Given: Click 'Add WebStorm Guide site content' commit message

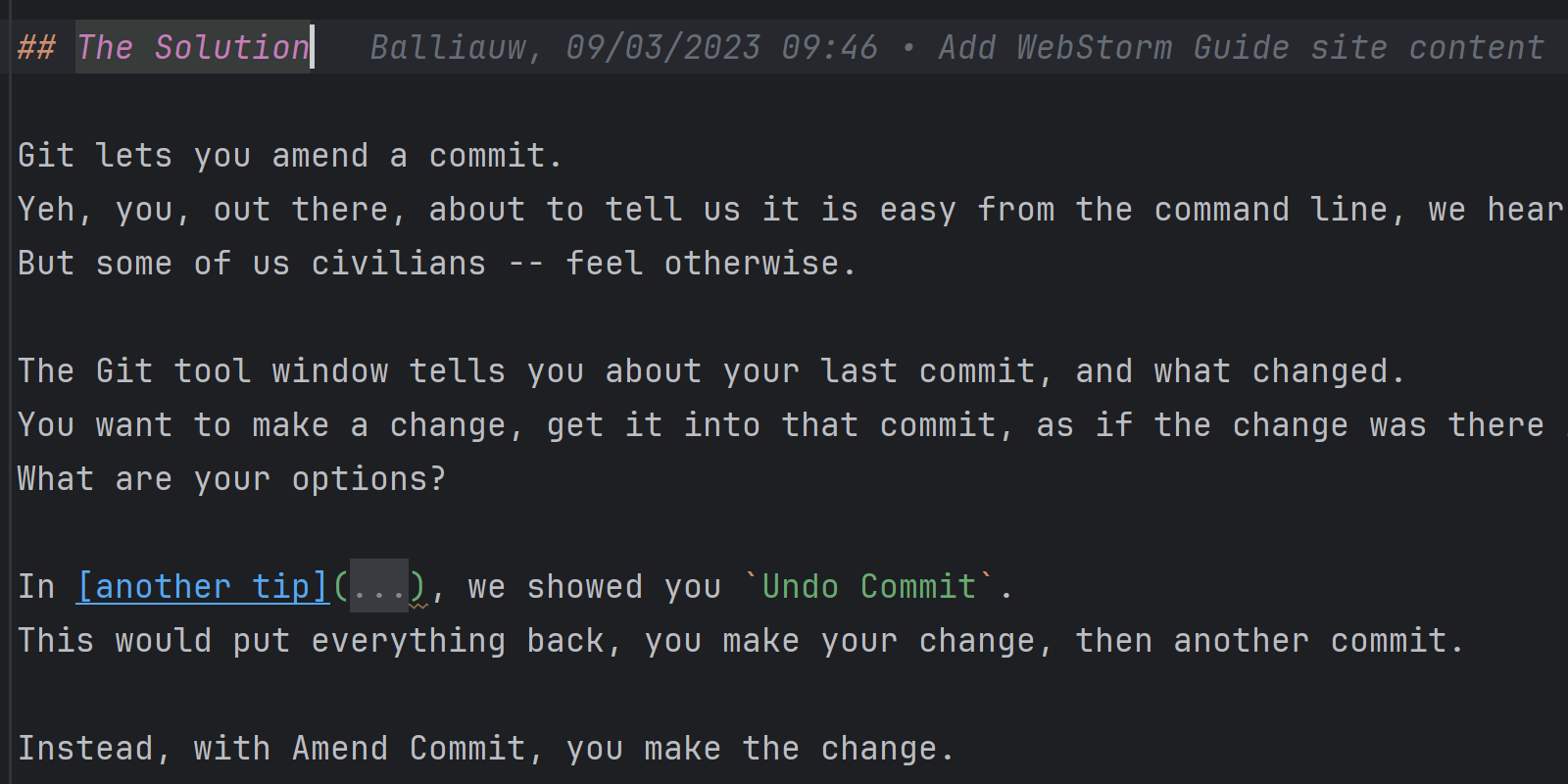Looking at the screenshot, I should [1242, 47].
